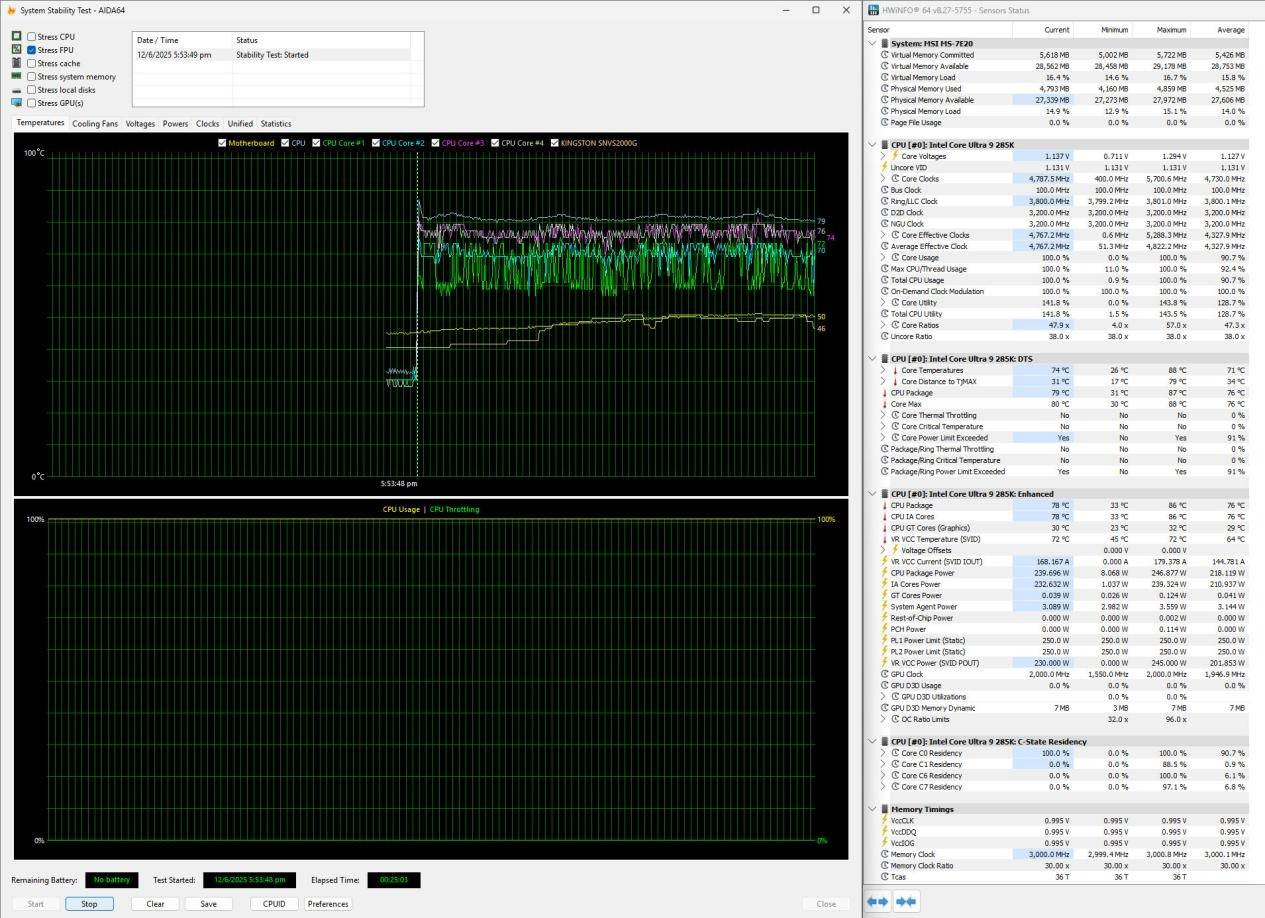The width and height of the screenshot is (1265, 918).
Task: Enable the Stress CPU checkbox
Action: (32, 37)
